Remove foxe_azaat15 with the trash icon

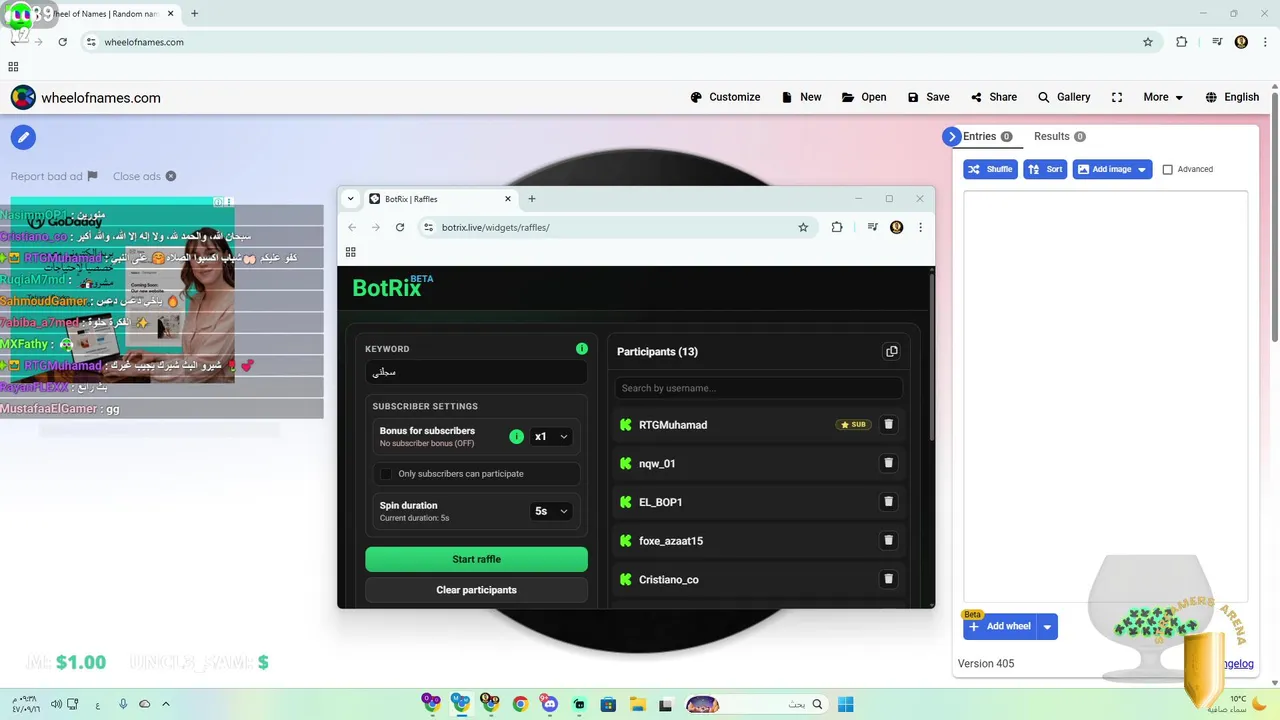click(888, 541)
